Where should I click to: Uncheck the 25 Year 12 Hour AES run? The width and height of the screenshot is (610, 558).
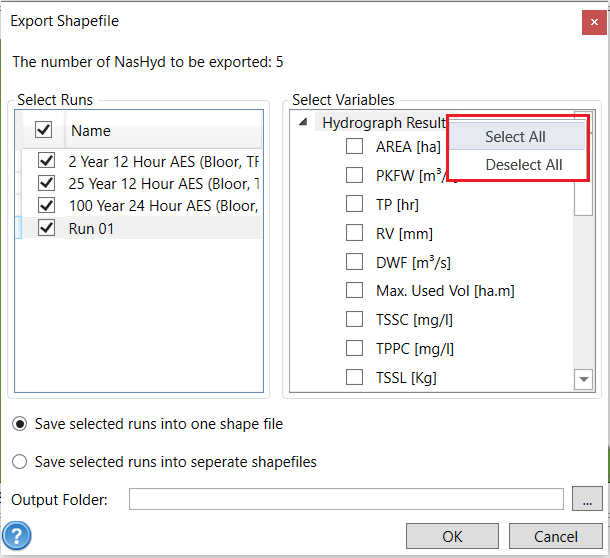[46, 183]
